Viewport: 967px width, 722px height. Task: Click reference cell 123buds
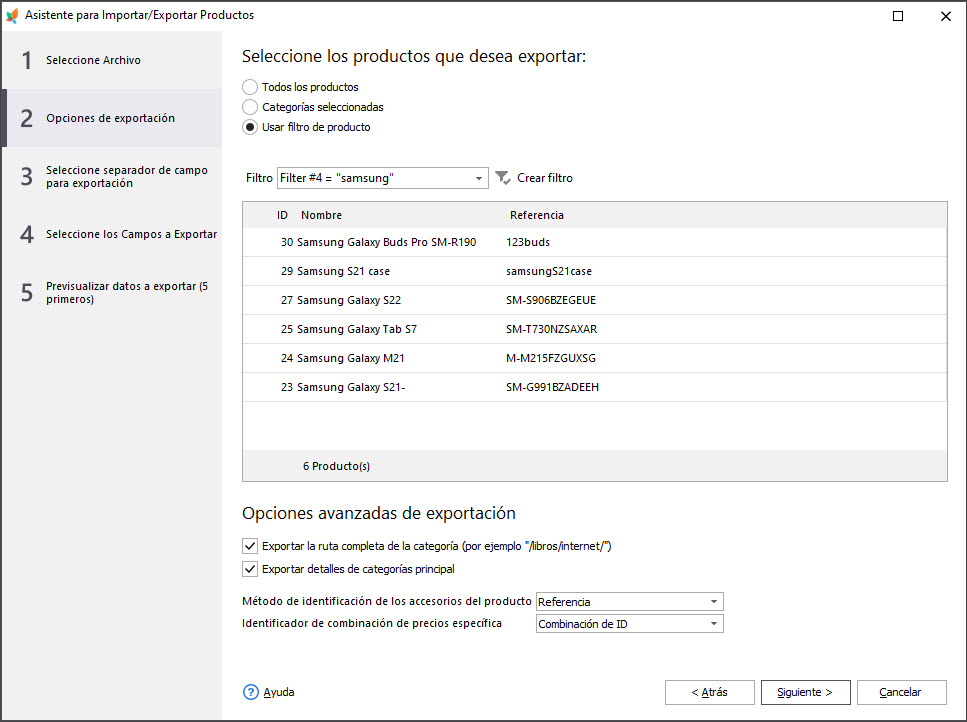[x=528, y=242]
